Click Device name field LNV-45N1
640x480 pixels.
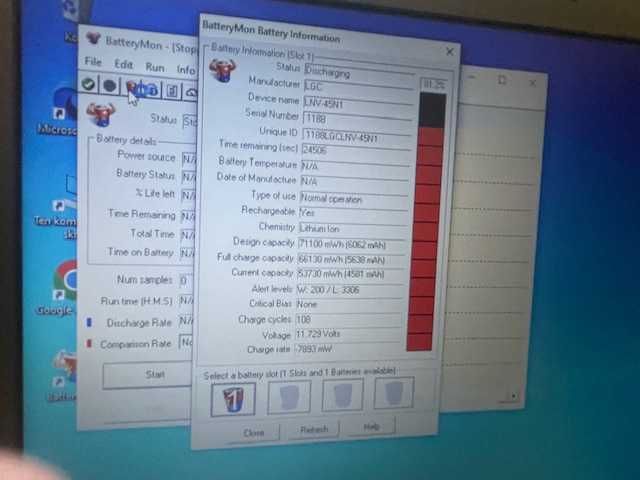(358, 104)
